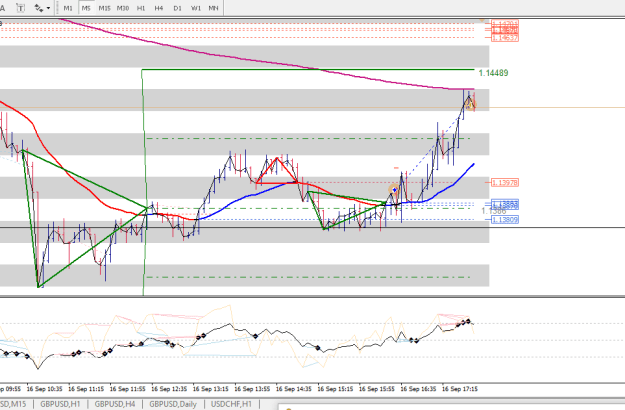Switch chart to M1 timeframe
Screen dimensions: 625x410
pyautogui.click(x=68, y=8)
